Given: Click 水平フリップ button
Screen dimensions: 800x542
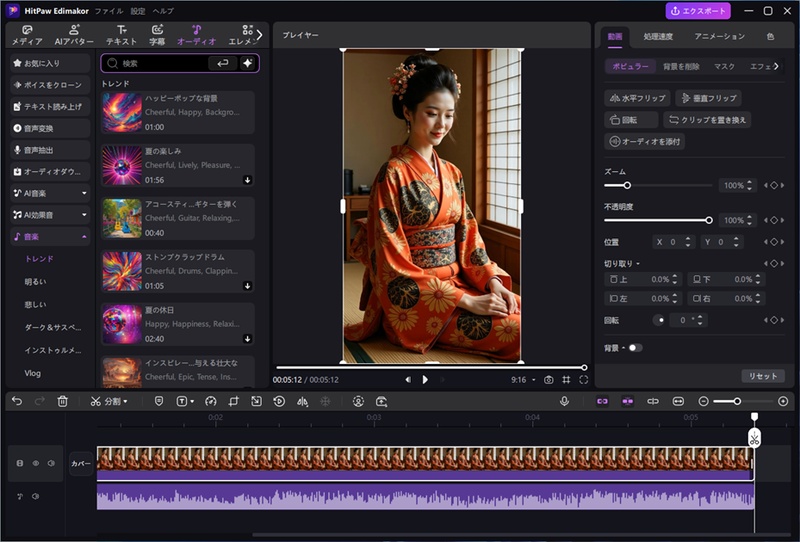Looking at the screenshot, I should (x=638, y=98).
